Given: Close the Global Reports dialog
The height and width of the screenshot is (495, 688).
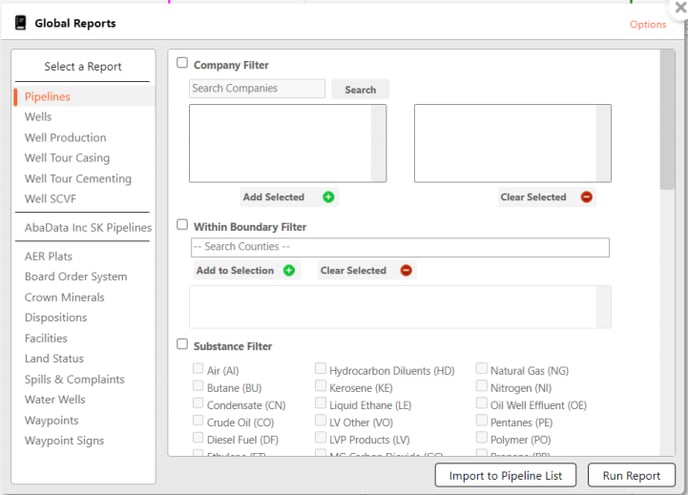Looking at the screenshot, I should (x=680, y=7).
